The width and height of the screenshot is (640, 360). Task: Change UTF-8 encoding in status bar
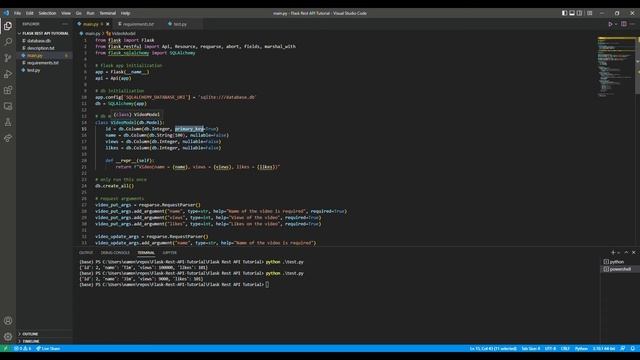point(550,349)
